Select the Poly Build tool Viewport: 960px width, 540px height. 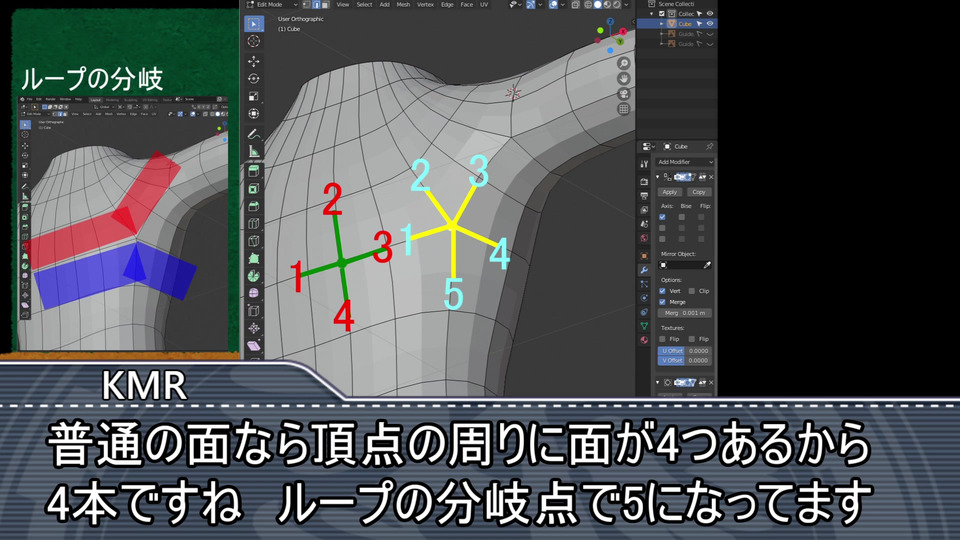[253, 258]
